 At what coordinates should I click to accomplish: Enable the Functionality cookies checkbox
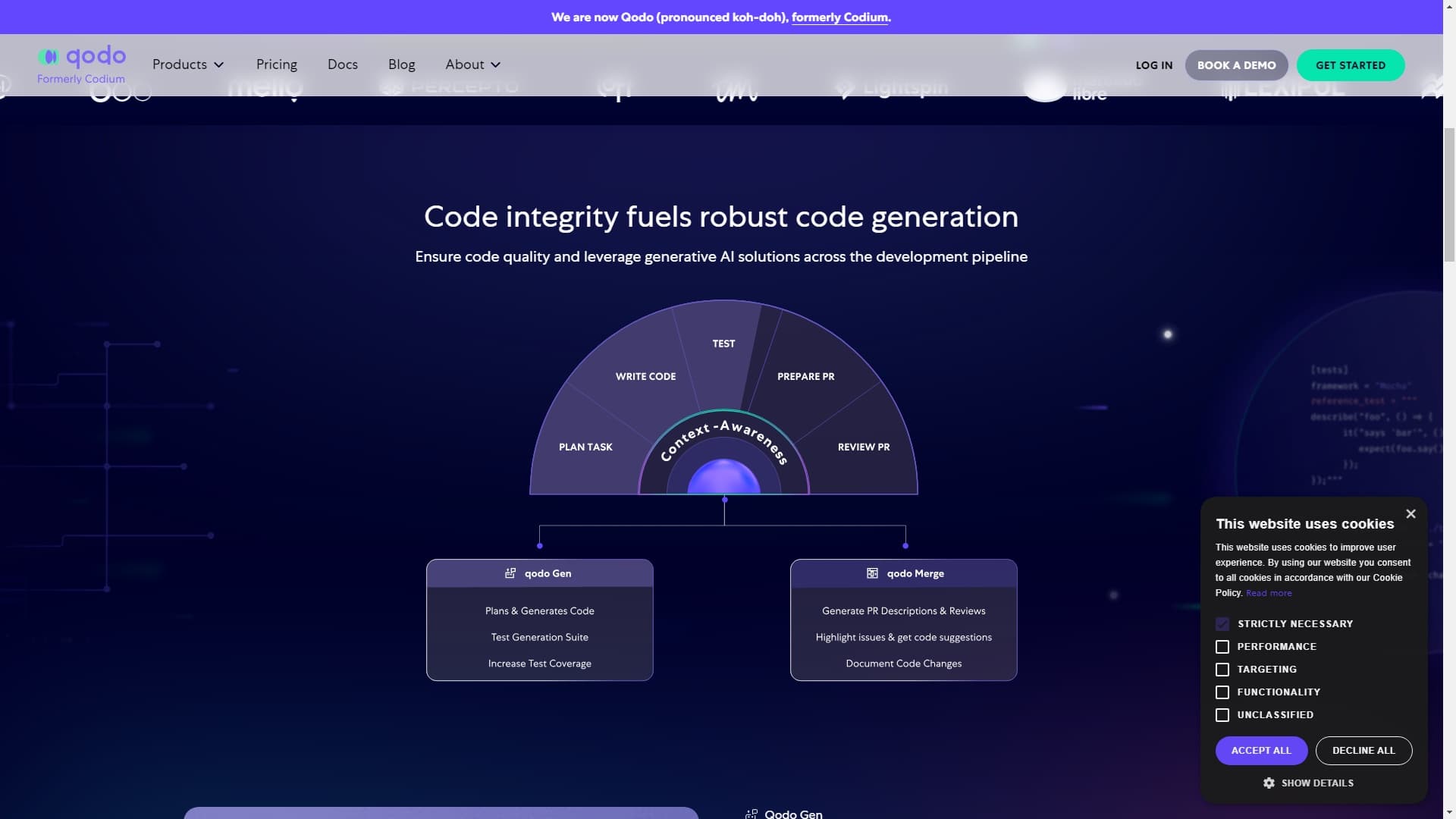click(x=1222, y=692)
